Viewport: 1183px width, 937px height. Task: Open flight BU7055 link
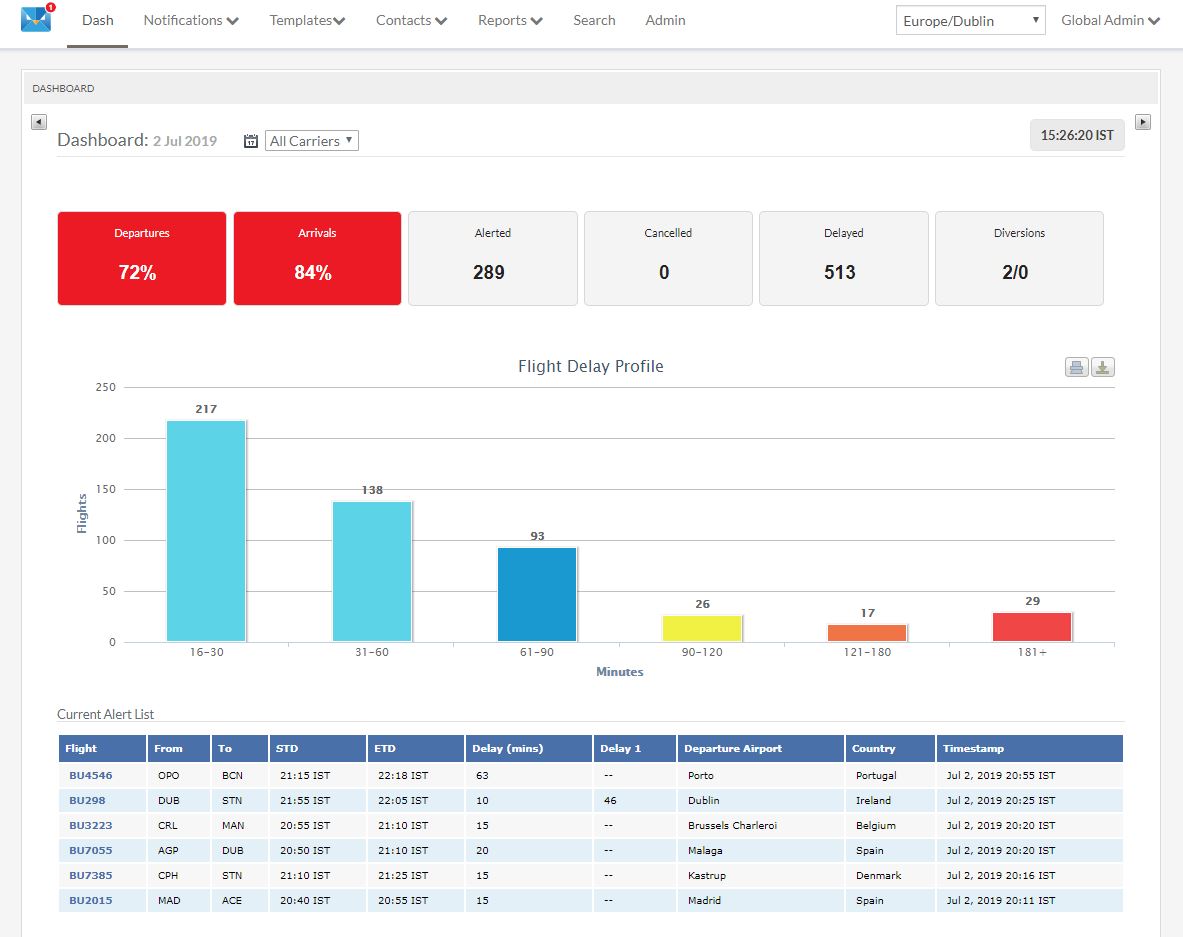pyautogui.click(x=90, y=850)
